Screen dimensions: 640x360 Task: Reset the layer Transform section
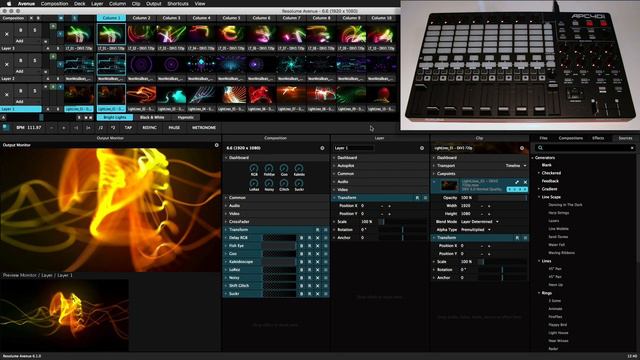point(417,198)
